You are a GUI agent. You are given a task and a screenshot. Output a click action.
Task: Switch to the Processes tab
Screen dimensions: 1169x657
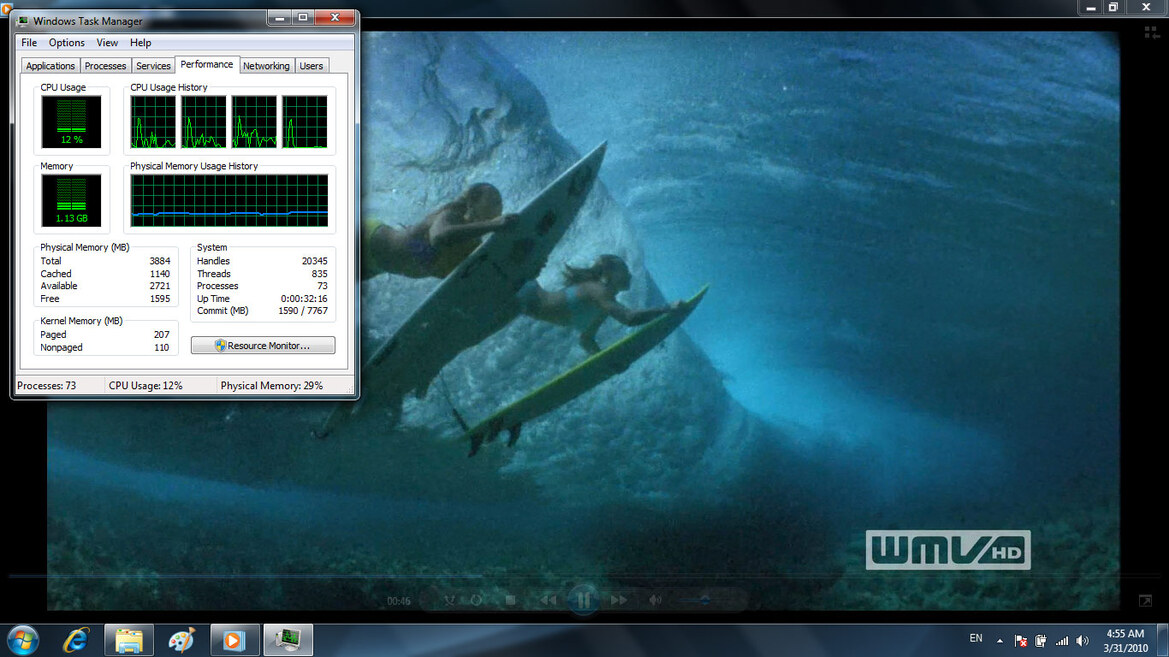tap(105, 66)
